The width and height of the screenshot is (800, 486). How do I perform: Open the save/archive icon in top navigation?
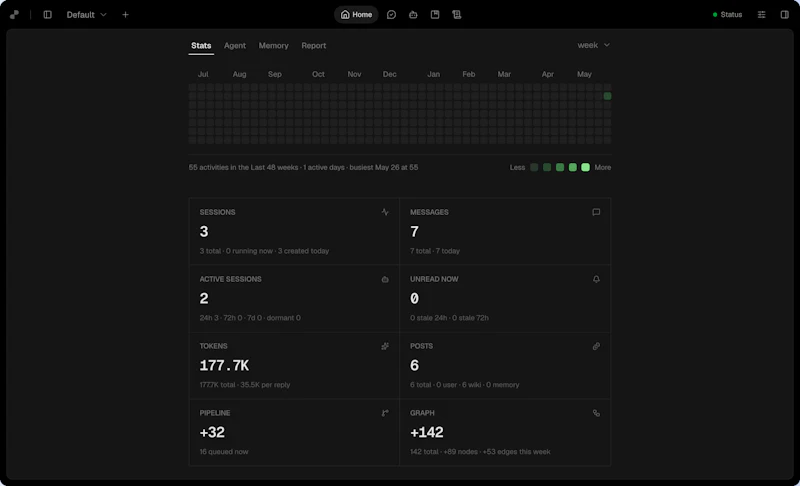click(x=435, y=15)
